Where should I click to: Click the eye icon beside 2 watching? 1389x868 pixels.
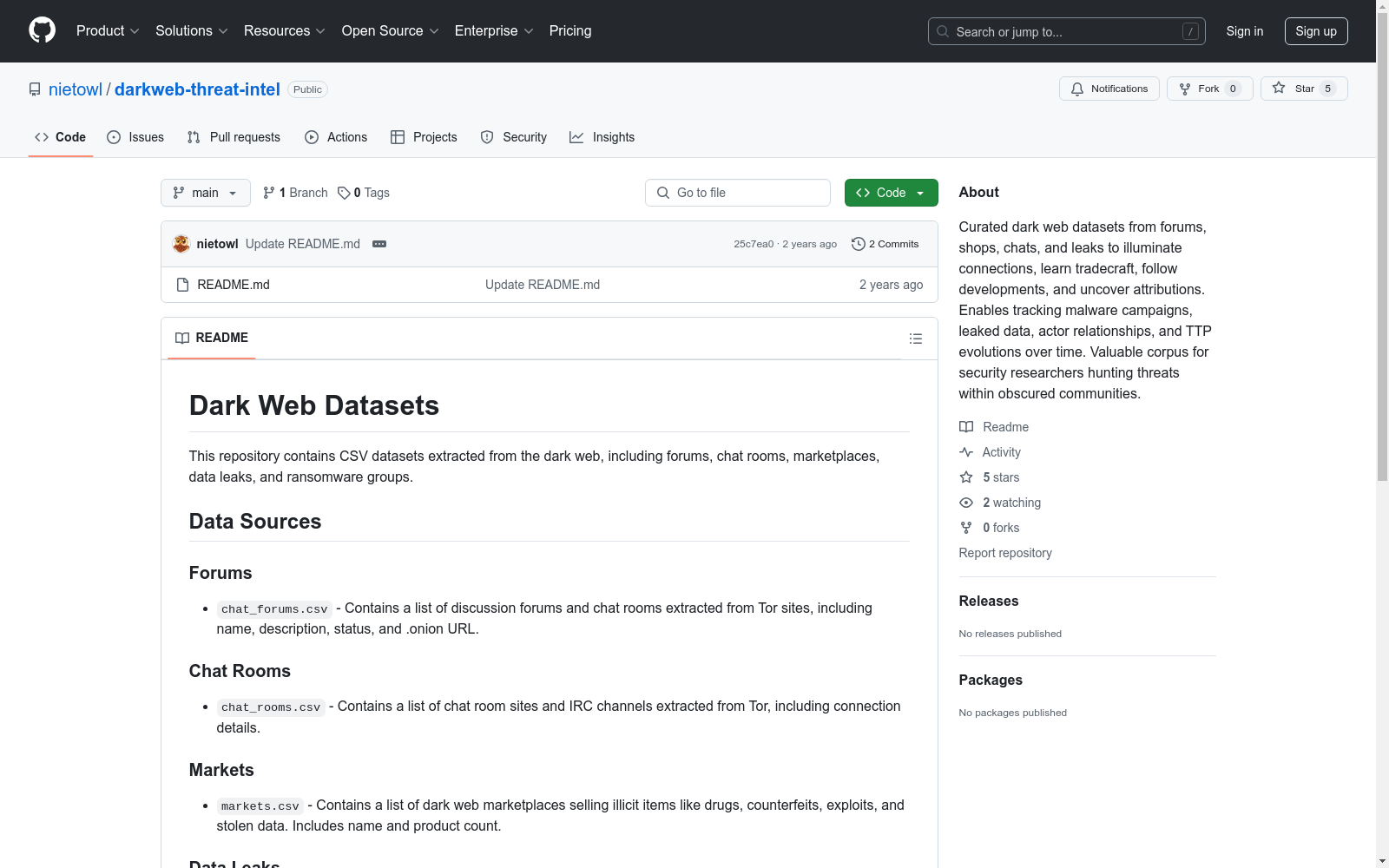(966, 503)
